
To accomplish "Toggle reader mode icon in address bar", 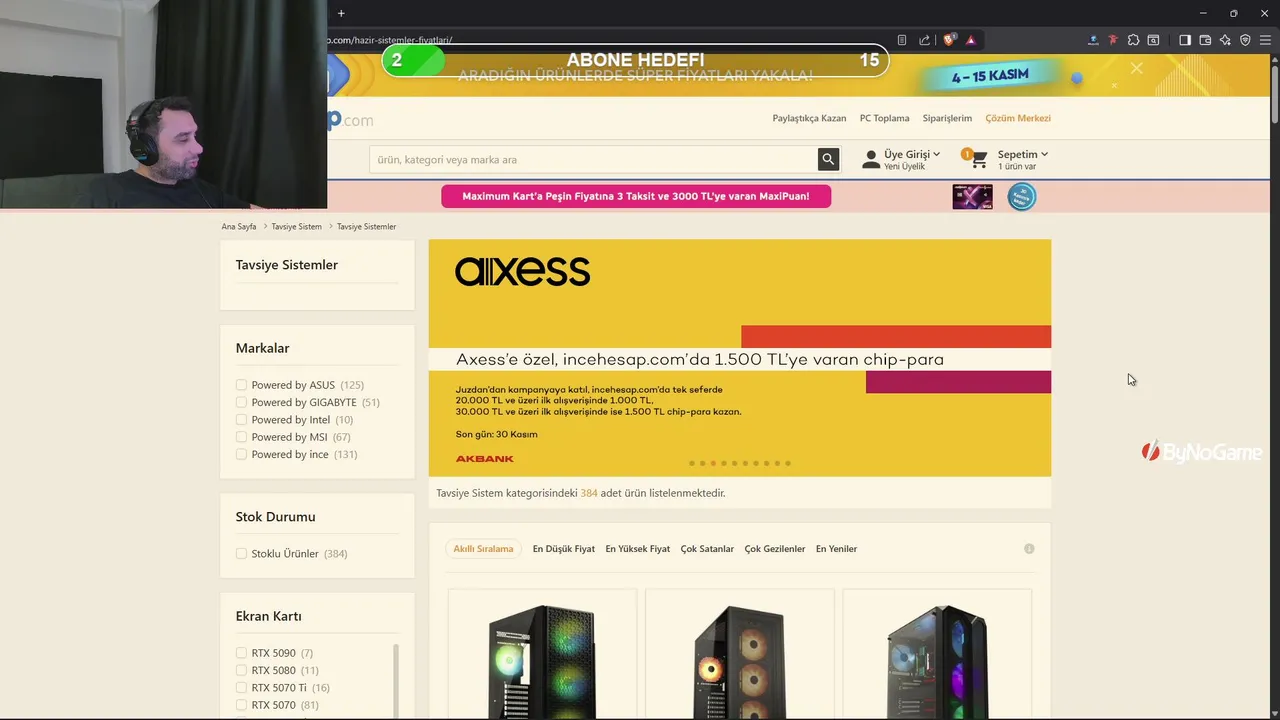I will click(902, 40).
